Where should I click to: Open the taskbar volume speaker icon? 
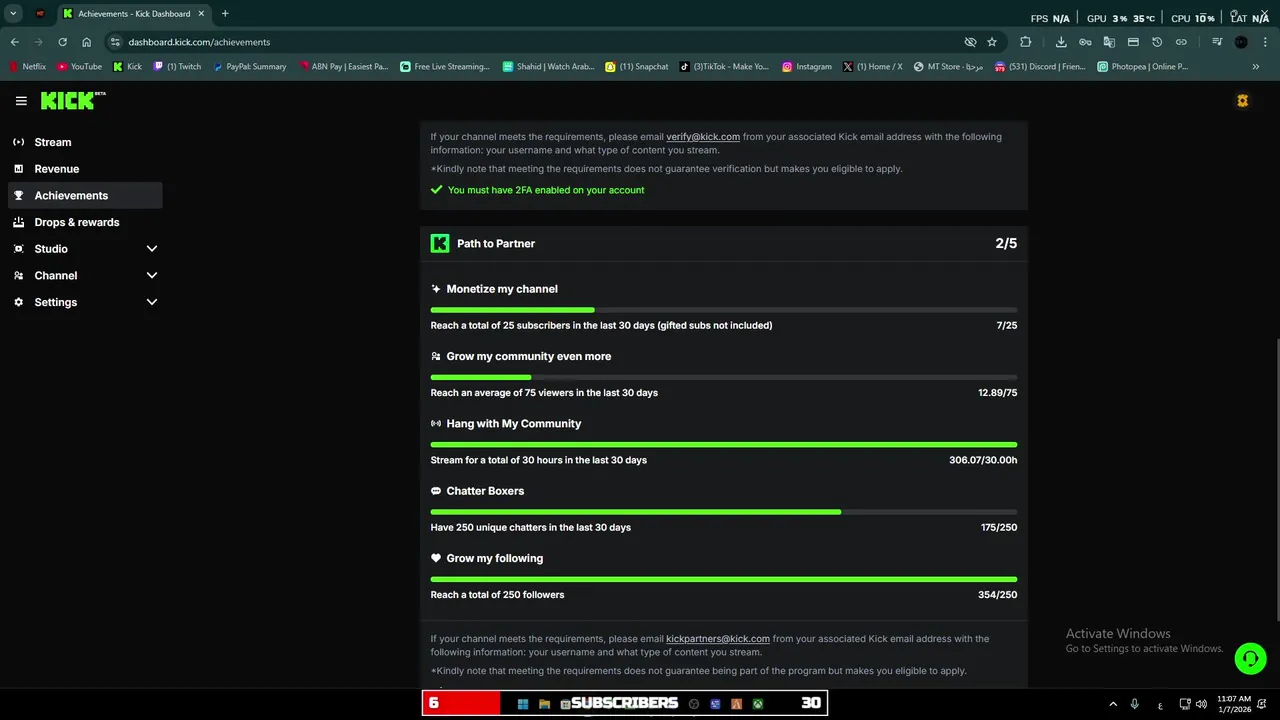pyautogui.click(x=1201, y=703)
